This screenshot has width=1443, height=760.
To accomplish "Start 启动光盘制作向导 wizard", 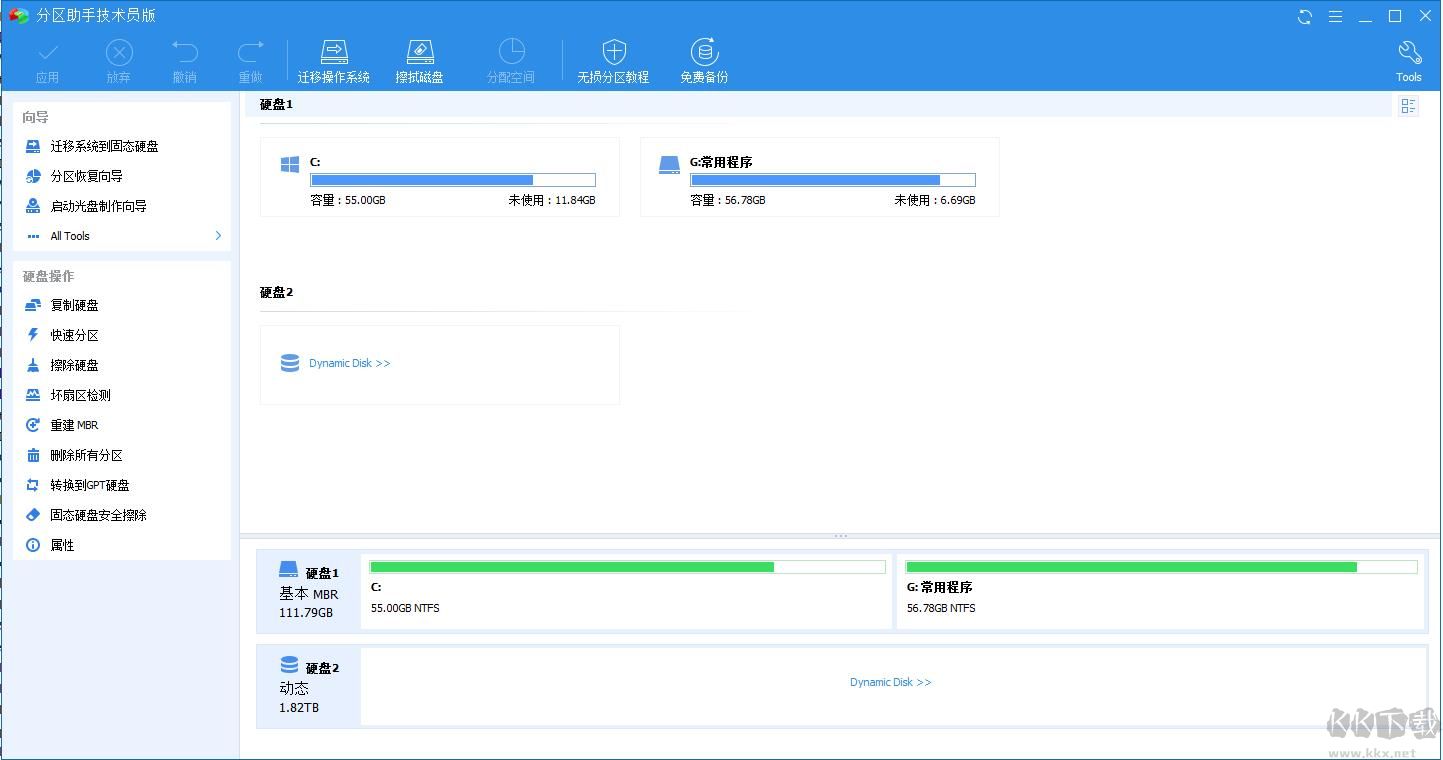I will point(98,206).
